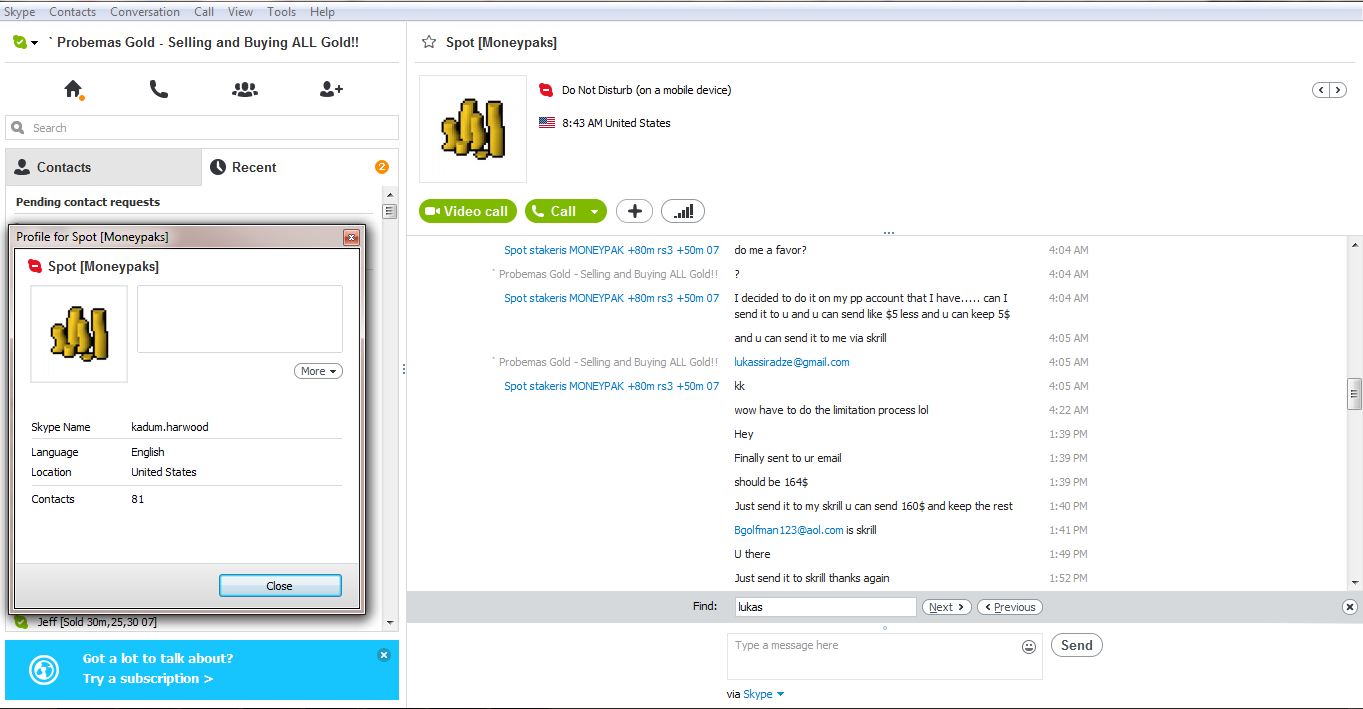
Task: Click the 4:22 AM timestamp
Action: pos(1068,410)
